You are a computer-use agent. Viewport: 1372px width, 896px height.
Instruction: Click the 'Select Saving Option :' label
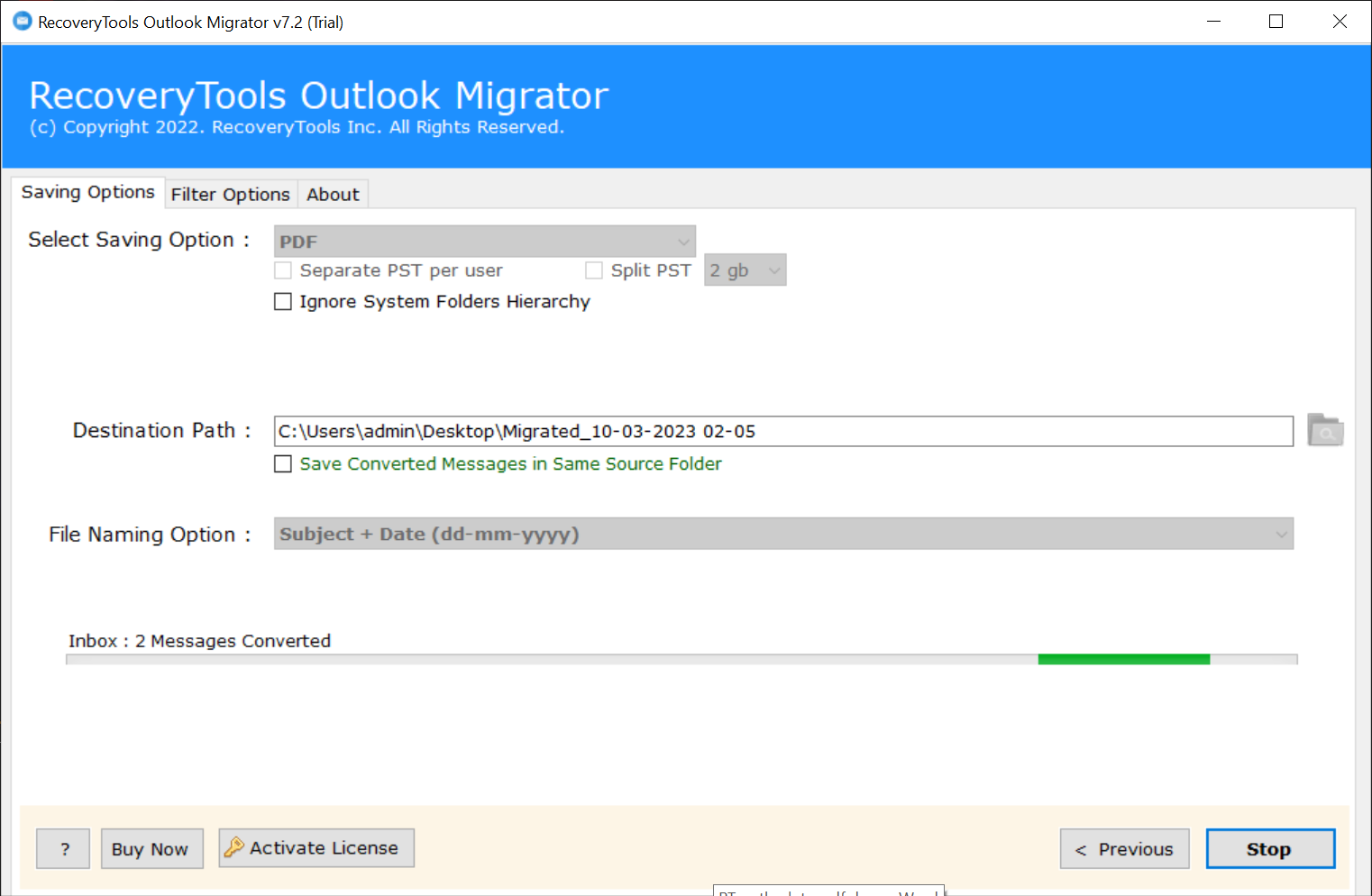[x=139, y=240]
